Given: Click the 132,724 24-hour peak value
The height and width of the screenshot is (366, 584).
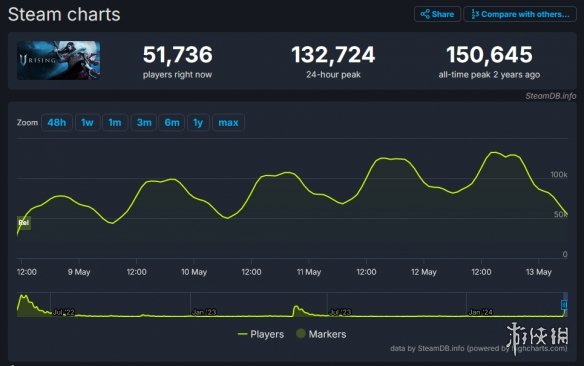Looking at the screenshot, I should [333, 55].
